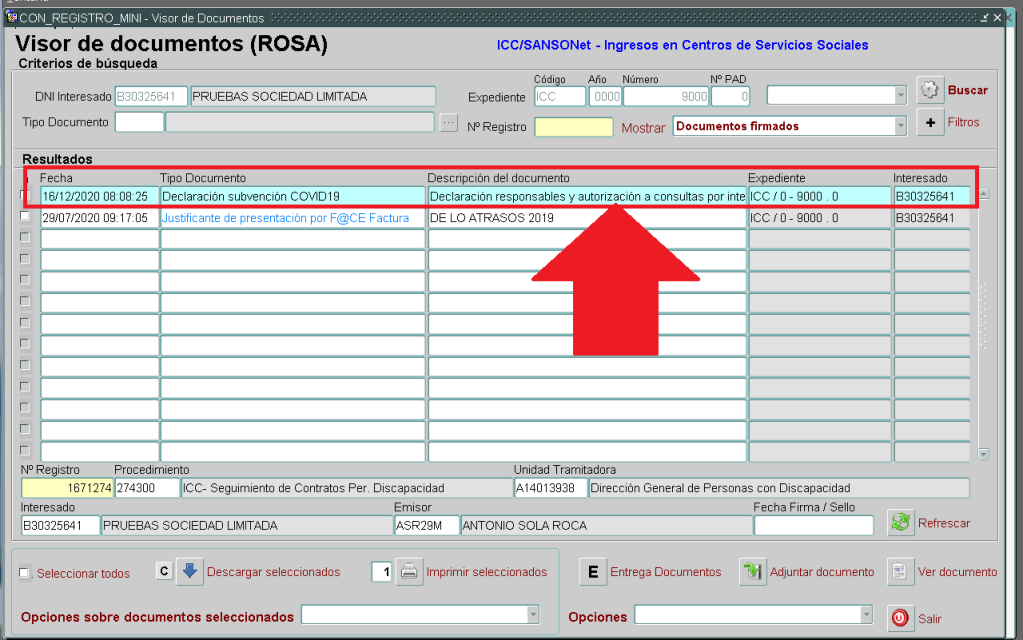Image resolution: width=1023 pixels, height=640 pixels.
Task: Click the Descargar seleccionados text label
Action: (273, 572)
